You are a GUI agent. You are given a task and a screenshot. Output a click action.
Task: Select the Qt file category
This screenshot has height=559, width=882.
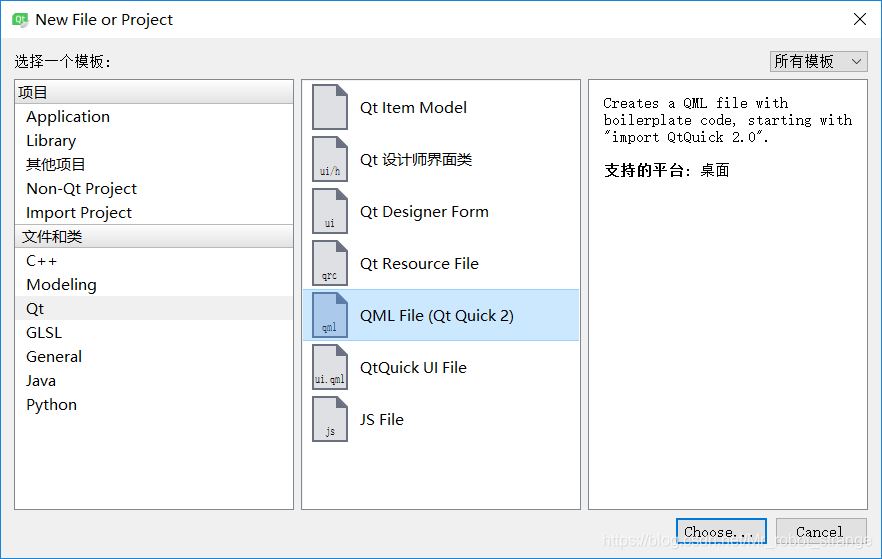[154, 308]
